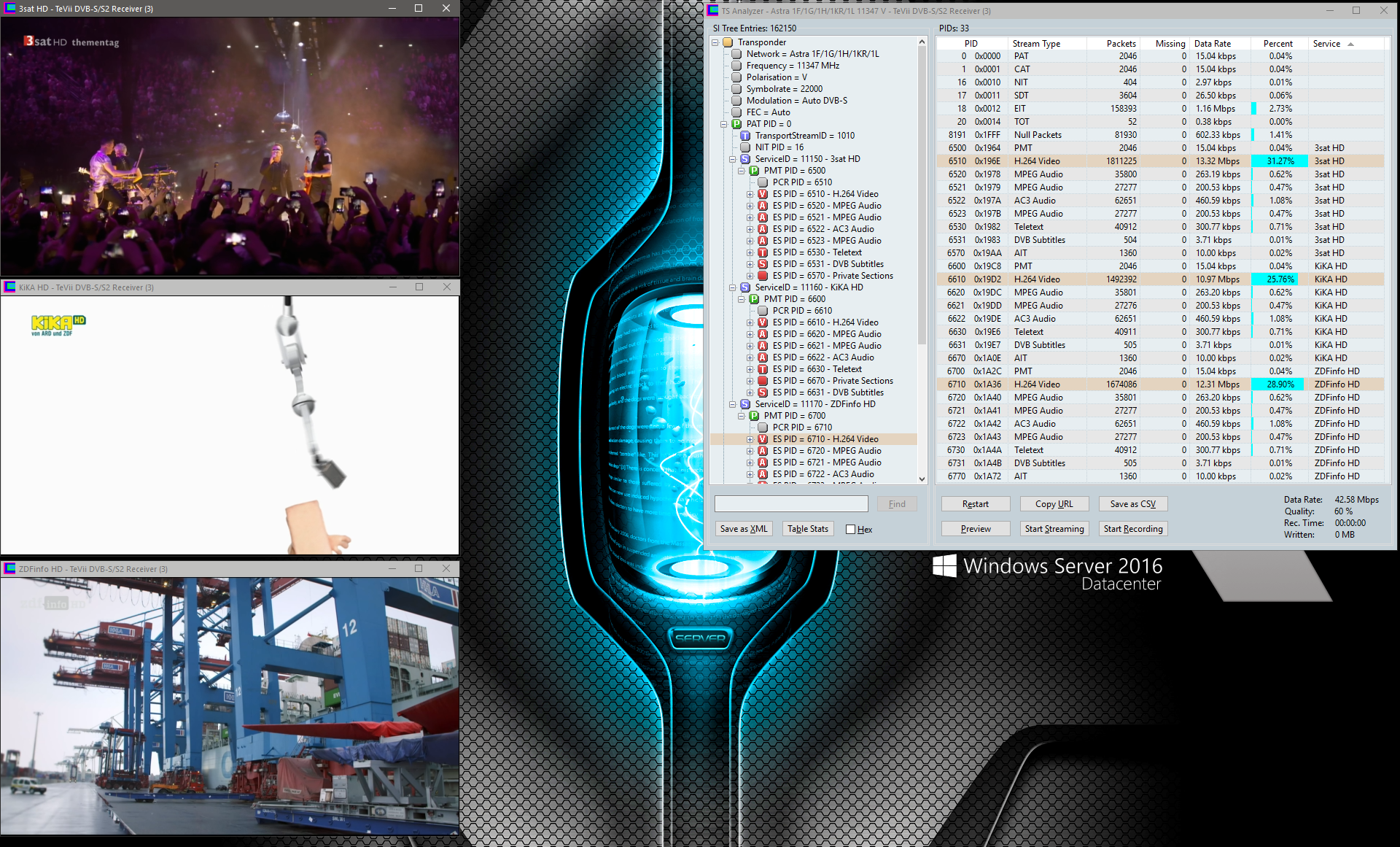
Task: Click the ZDFinfo HD video preview window
Action: pyautogui.click(x=230, y=706)
